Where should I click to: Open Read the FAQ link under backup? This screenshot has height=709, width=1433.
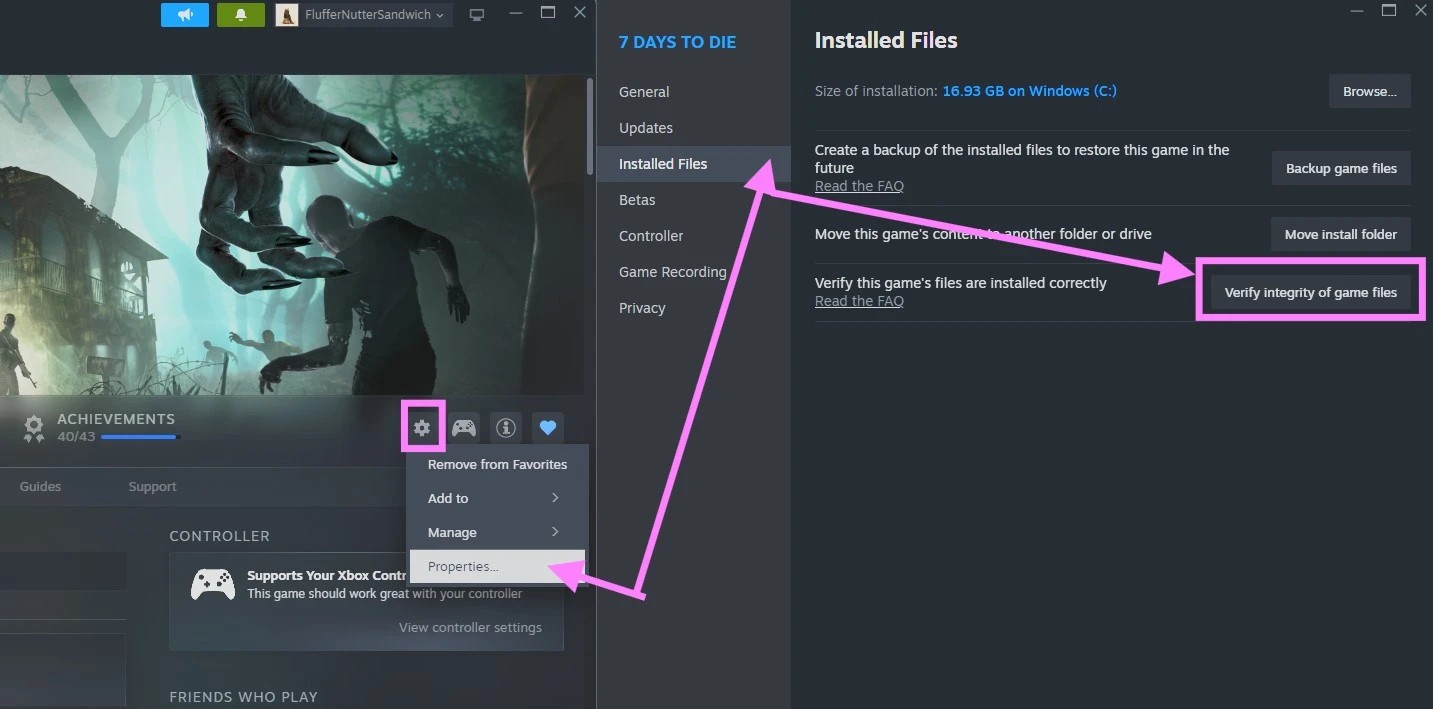[859, 186]
